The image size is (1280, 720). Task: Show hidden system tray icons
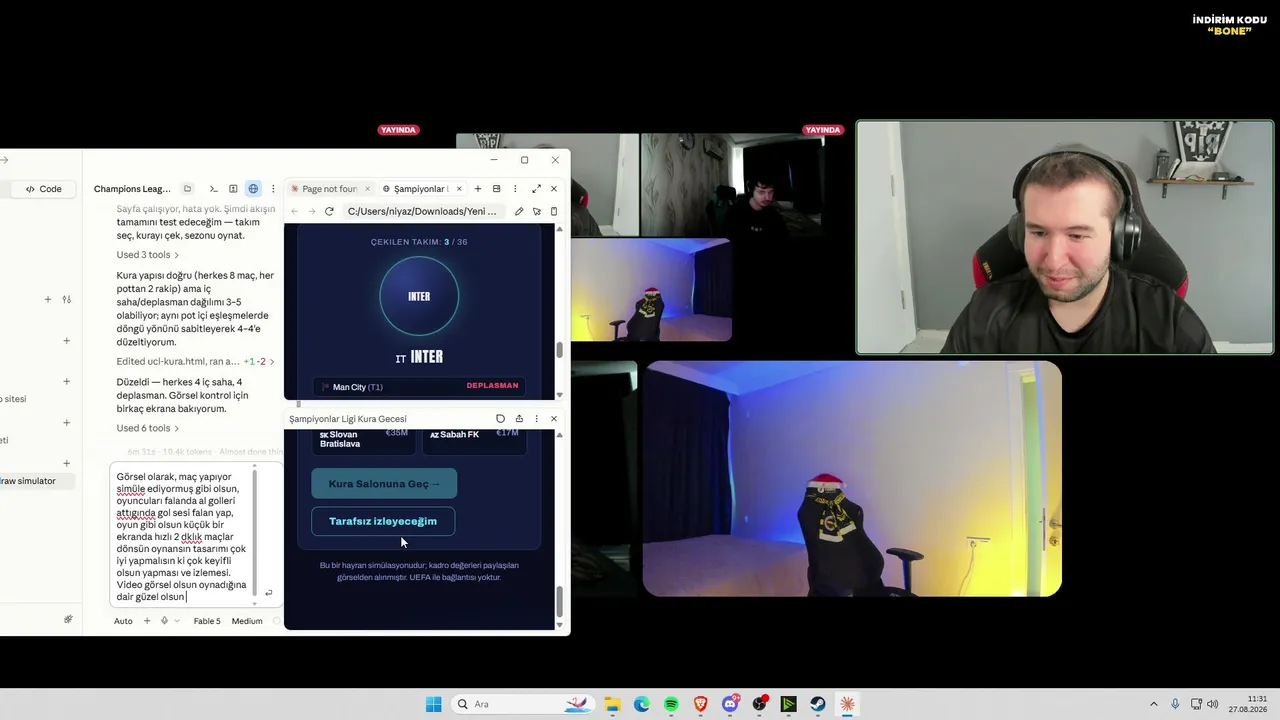(x=1153, y=704)
